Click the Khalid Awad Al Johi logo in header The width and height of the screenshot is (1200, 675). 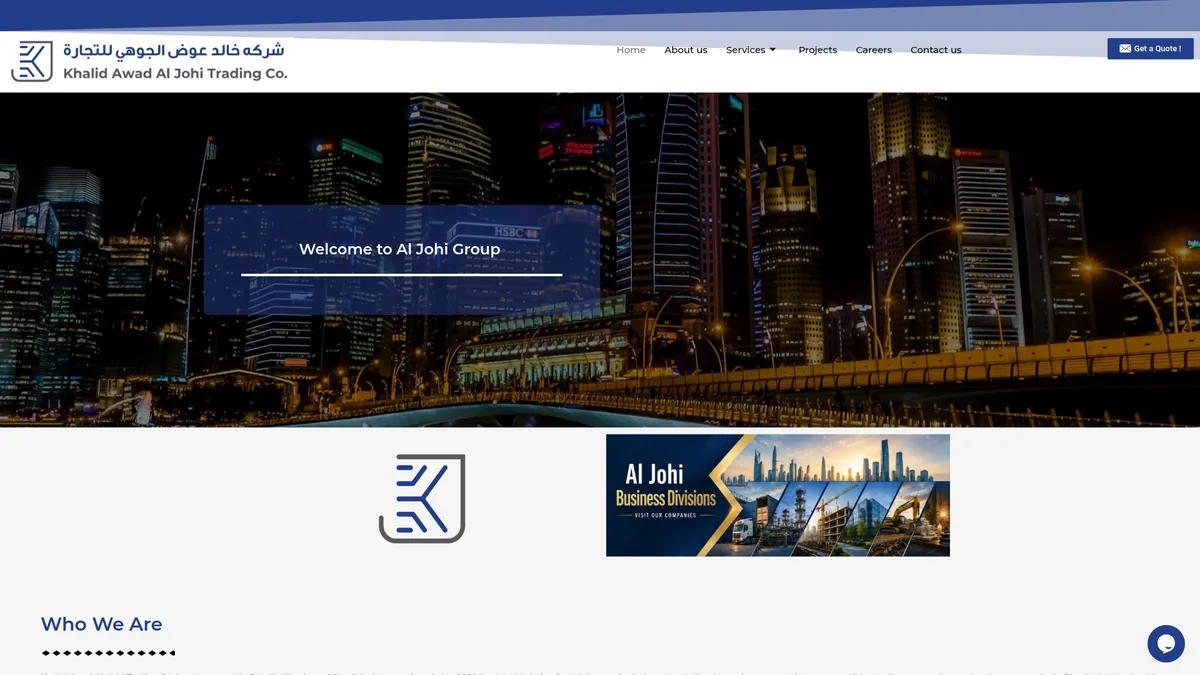pos(149,61)
